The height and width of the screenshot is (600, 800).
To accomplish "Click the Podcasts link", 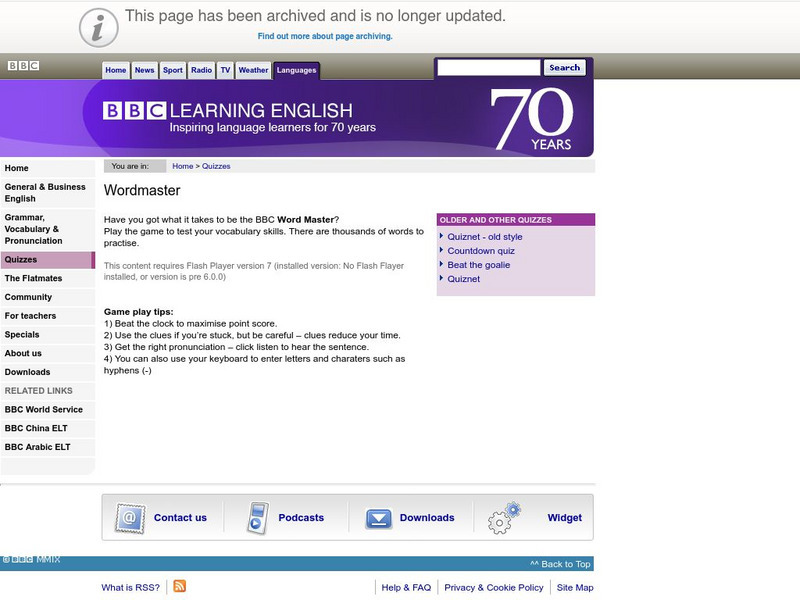I will [x=301, y=517].
